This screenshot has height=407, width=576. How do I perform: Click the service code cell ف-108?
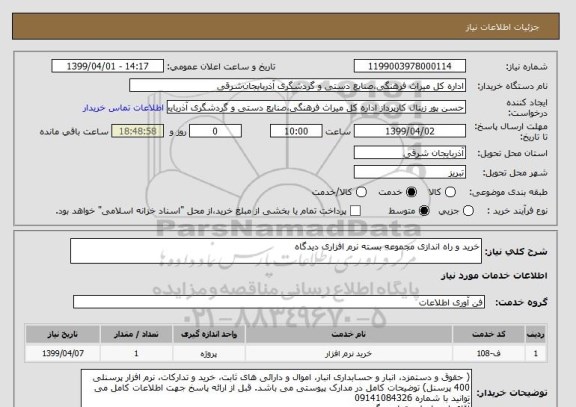click(x=489, y=354)
